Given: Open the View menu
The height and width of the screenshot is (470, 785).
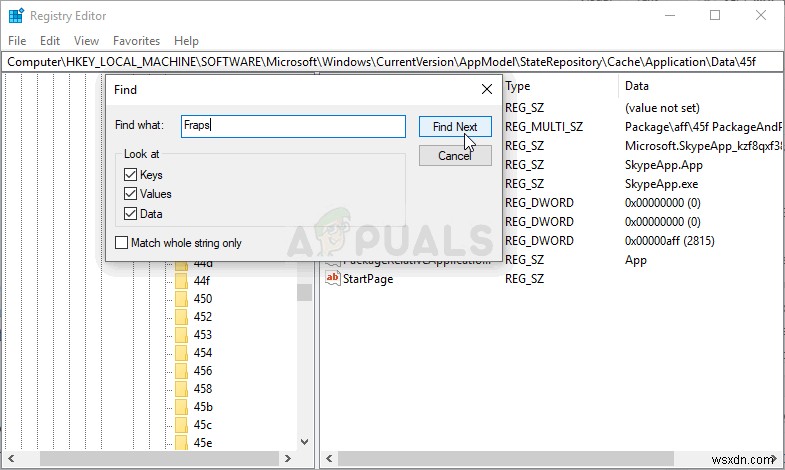Looking at the screenshot, I should 86,41.
